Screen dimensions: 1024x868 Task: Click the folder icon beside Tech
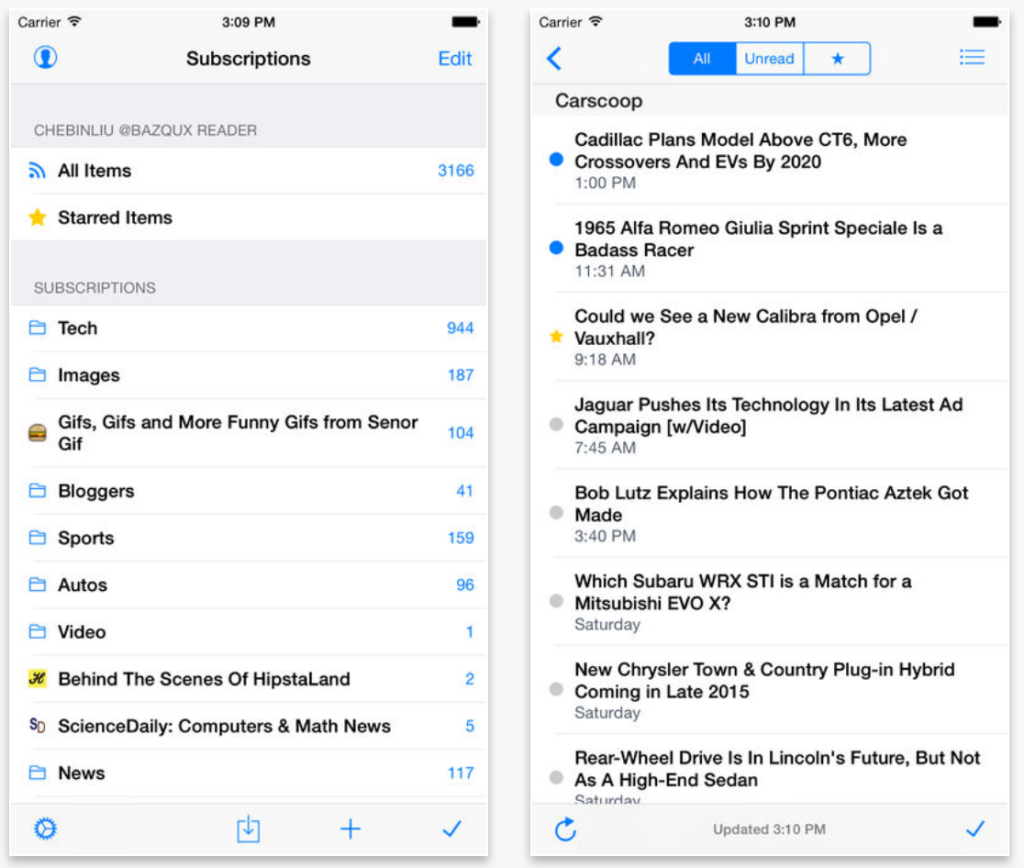[37, 327]
